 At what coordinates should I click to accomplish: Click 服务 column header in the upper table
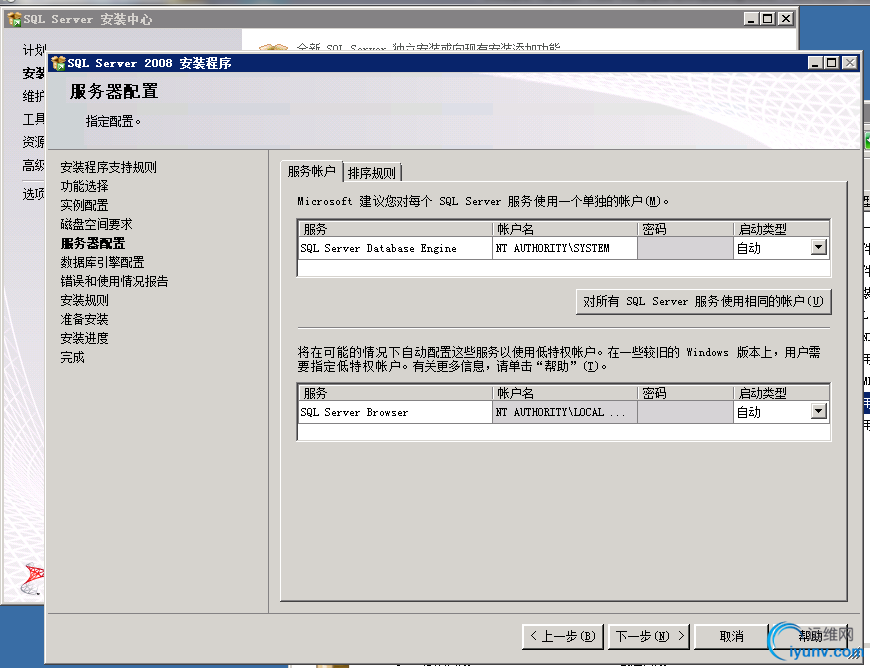click(395, 229)
